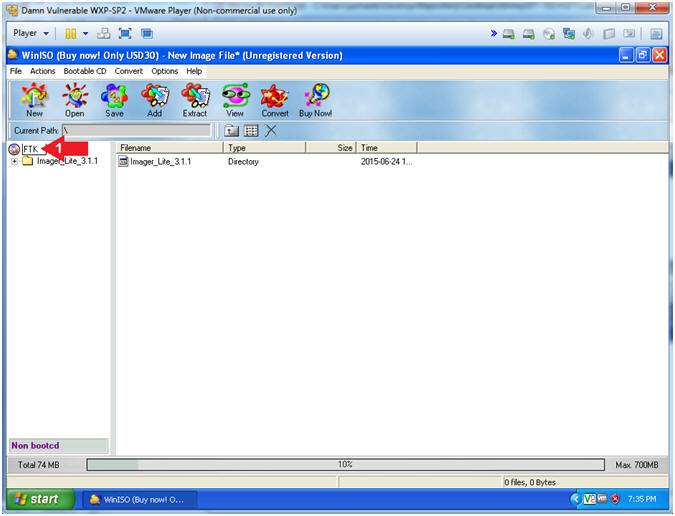Click VMware network adapter device icon

coord(569,34)
